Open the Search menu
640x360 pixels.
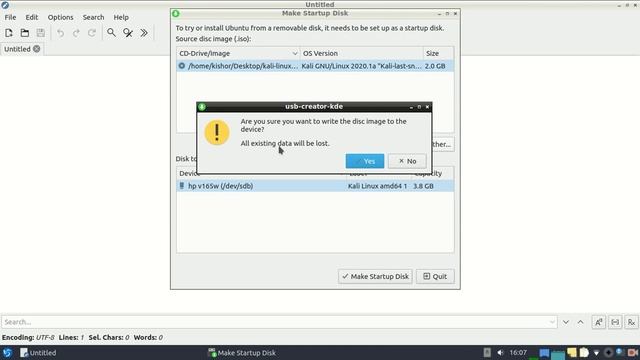tap(93, 17)
